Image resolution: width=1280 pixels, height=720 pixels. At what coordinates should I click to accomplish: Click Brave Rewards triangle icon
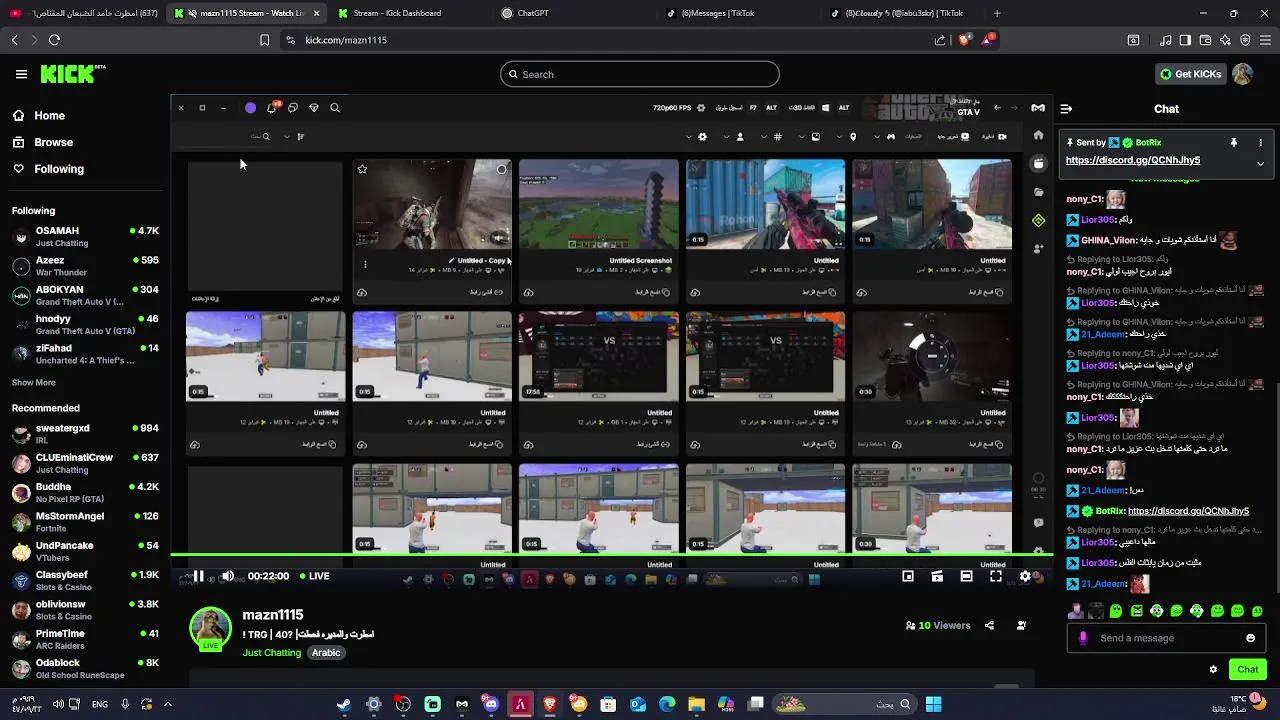pos(987,40)
